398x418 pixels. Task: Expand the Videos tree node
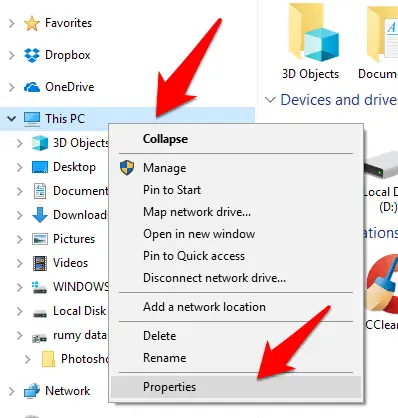20,263
